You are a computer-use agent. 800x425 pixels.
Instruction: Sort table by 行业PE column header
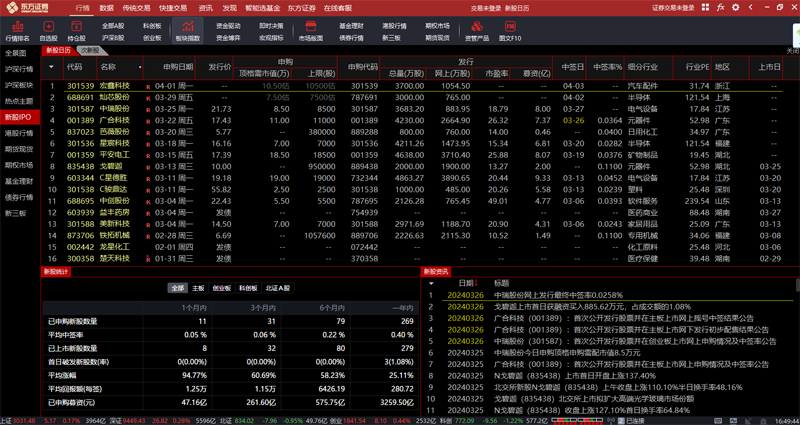pyautogui.click(x=697, y=67)
